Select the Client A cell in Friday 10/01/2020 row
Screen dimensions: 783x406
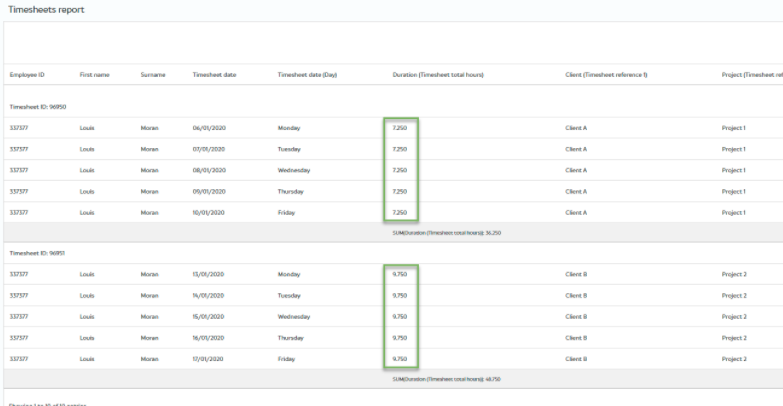(576, 212)
